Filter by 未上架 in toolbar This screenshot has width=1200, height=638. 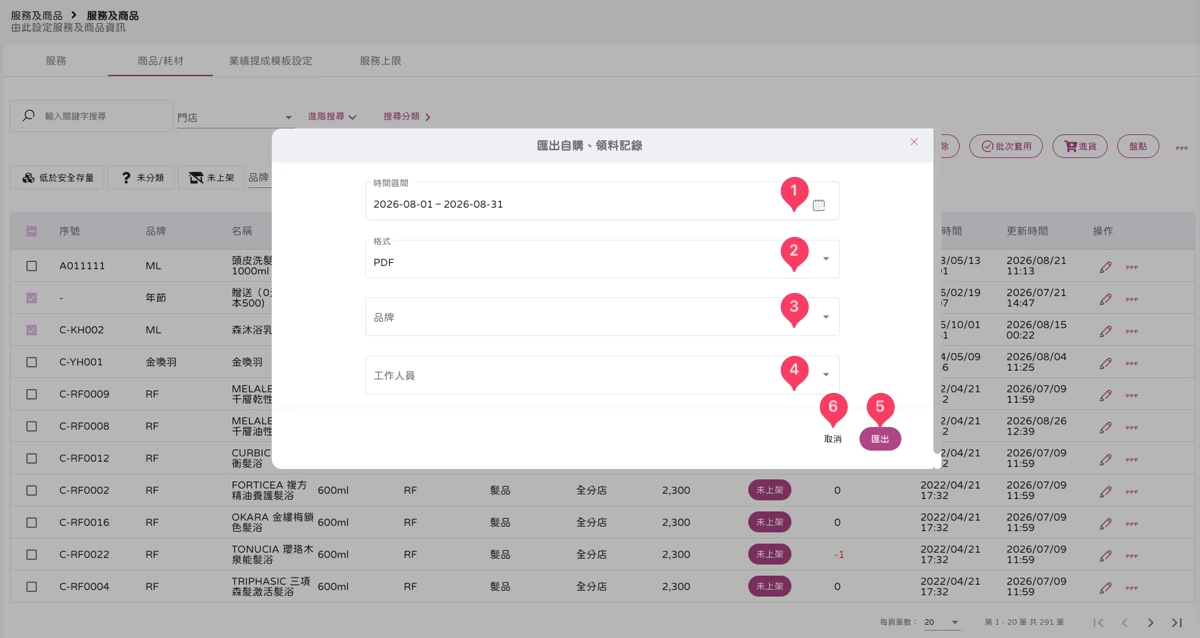[211, 178]
